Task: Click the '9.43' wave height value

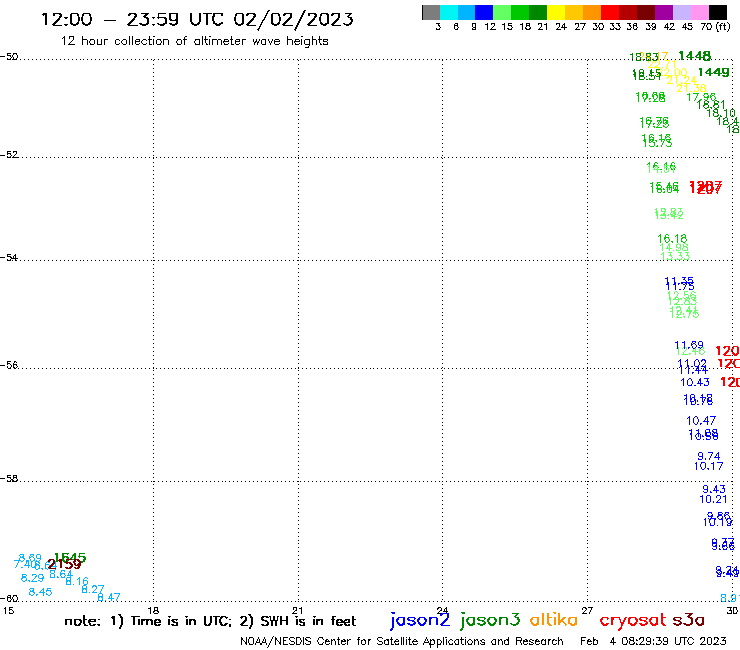Action: click(x=714, y=489)
